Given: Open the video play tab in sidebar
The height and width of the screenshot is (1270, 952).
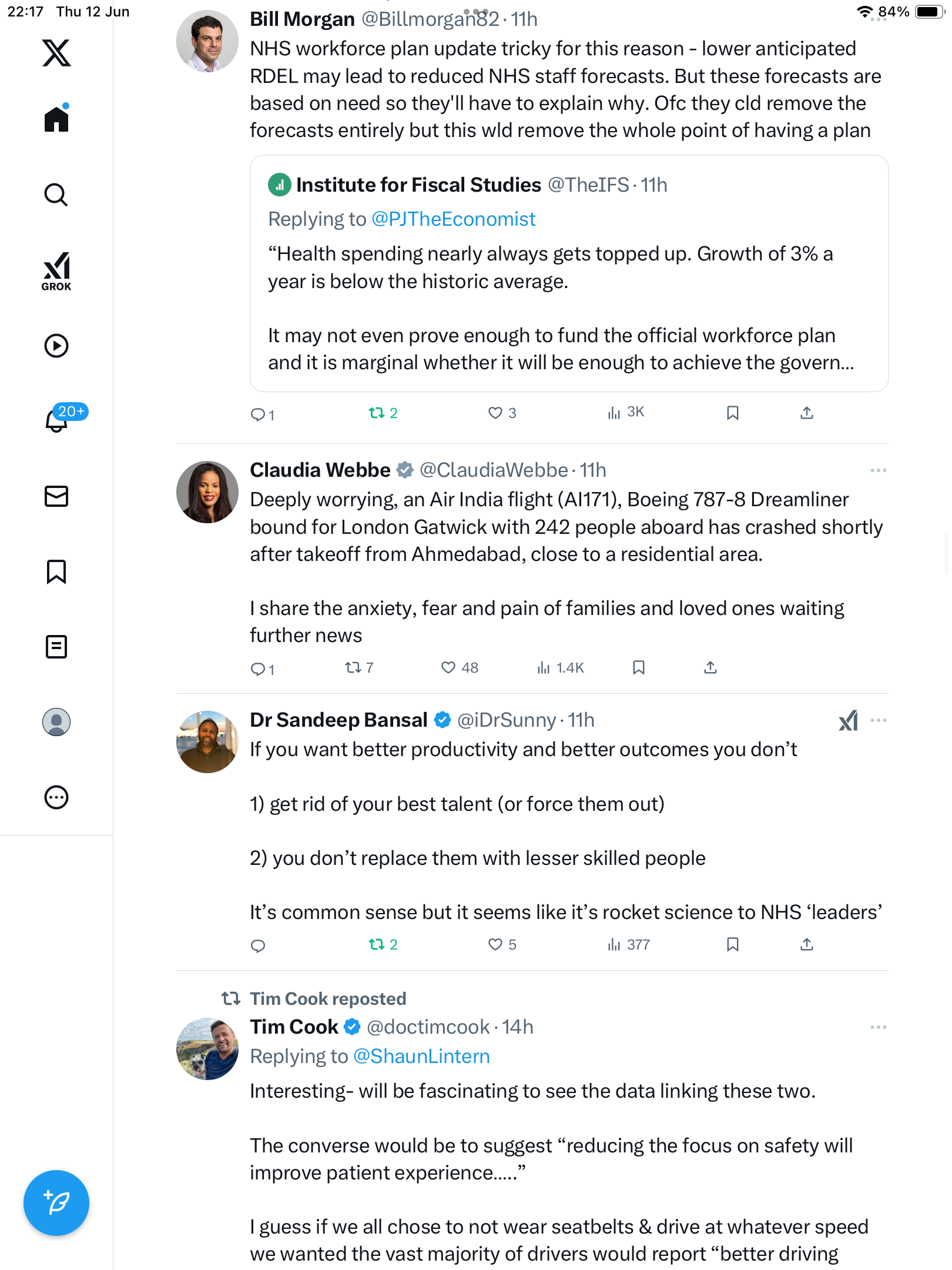Looking at the screenshot, I should pos(56,346).
